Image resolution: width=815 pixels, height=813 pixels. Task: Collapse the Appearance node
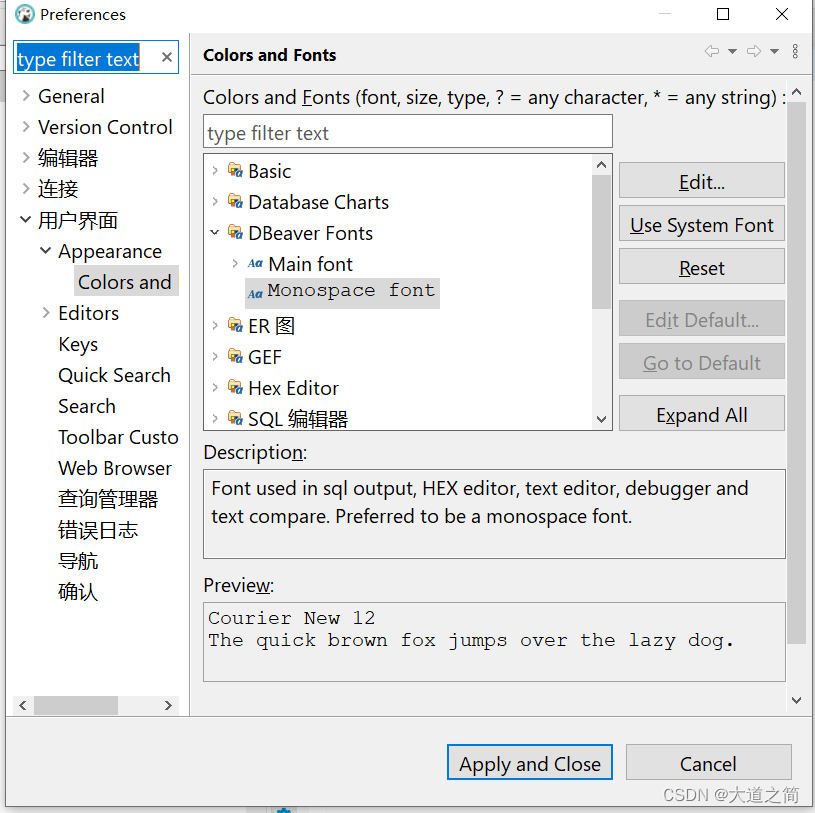point(46,251)
